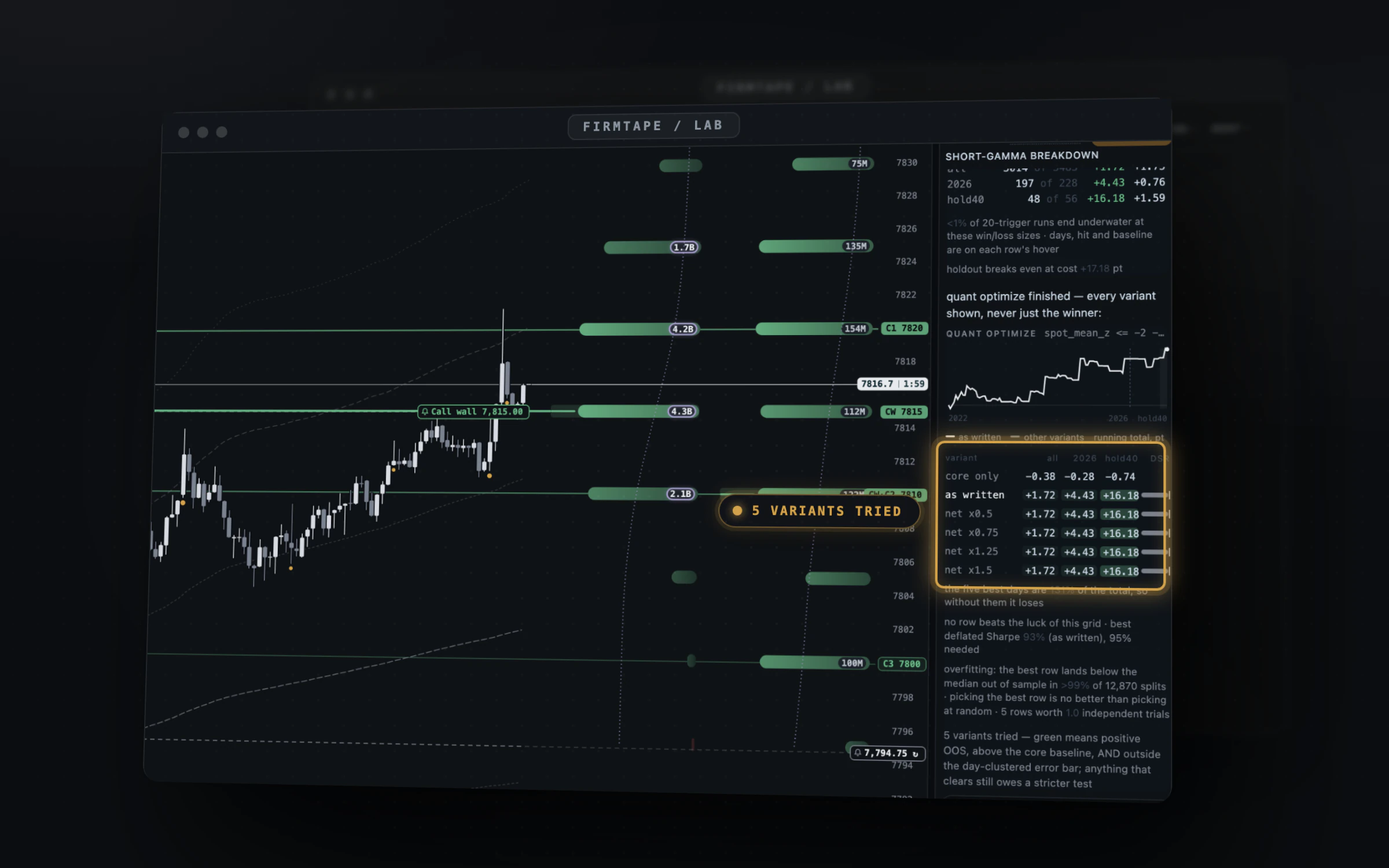This screenshot has height=868, width=1389.
Task: Click the 75M bar at 7830
Action: (x=832, y=164)
